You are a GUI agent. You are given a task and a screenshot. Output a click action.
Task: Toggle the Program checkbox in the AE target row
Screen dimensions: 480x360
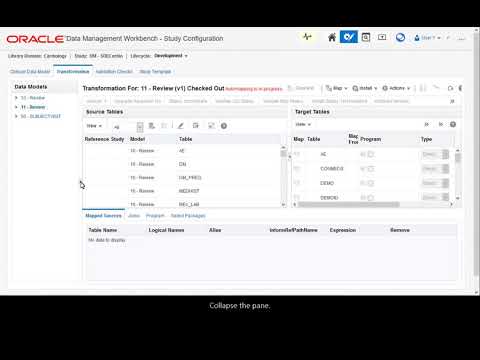371,154
